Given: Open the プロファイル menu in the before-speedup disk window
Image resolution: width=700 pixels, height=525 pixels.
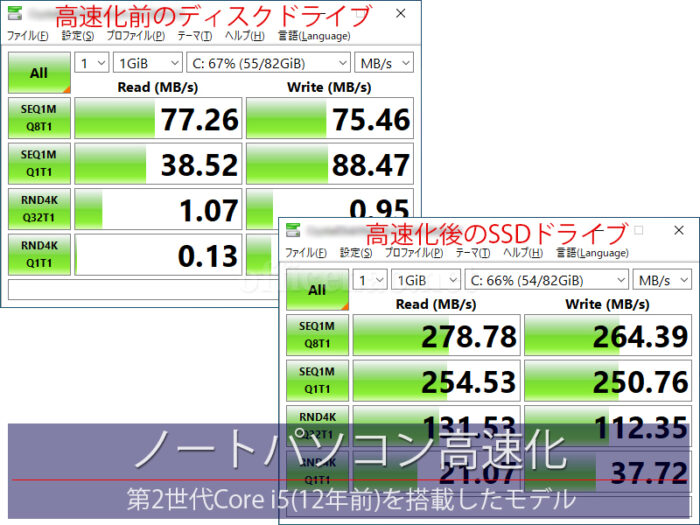Looking at the screenshot, I should click(x=136, y=36).
